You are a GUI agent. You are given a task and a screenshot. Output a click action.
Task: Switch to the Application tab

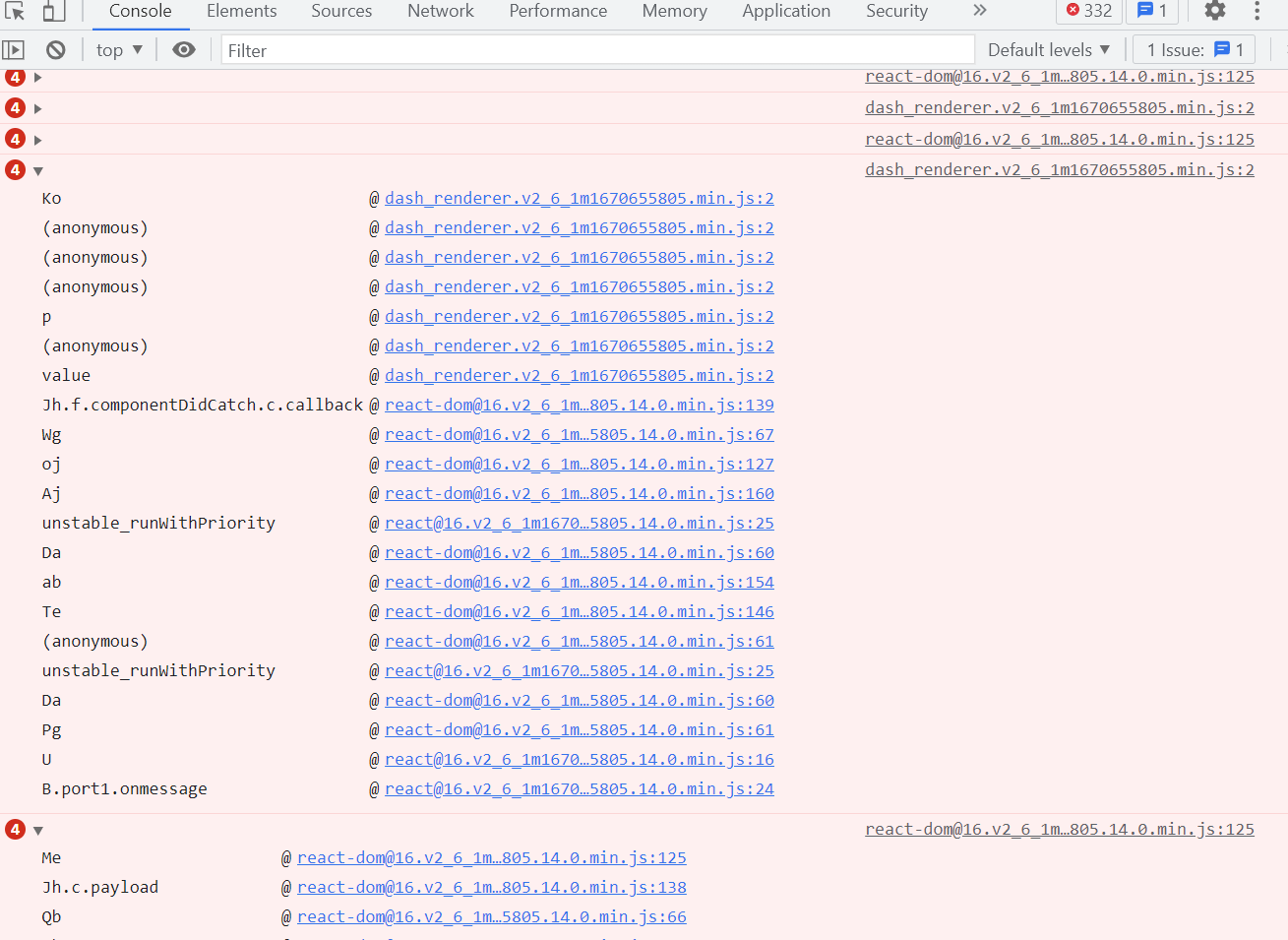click(x=786, y=11)
